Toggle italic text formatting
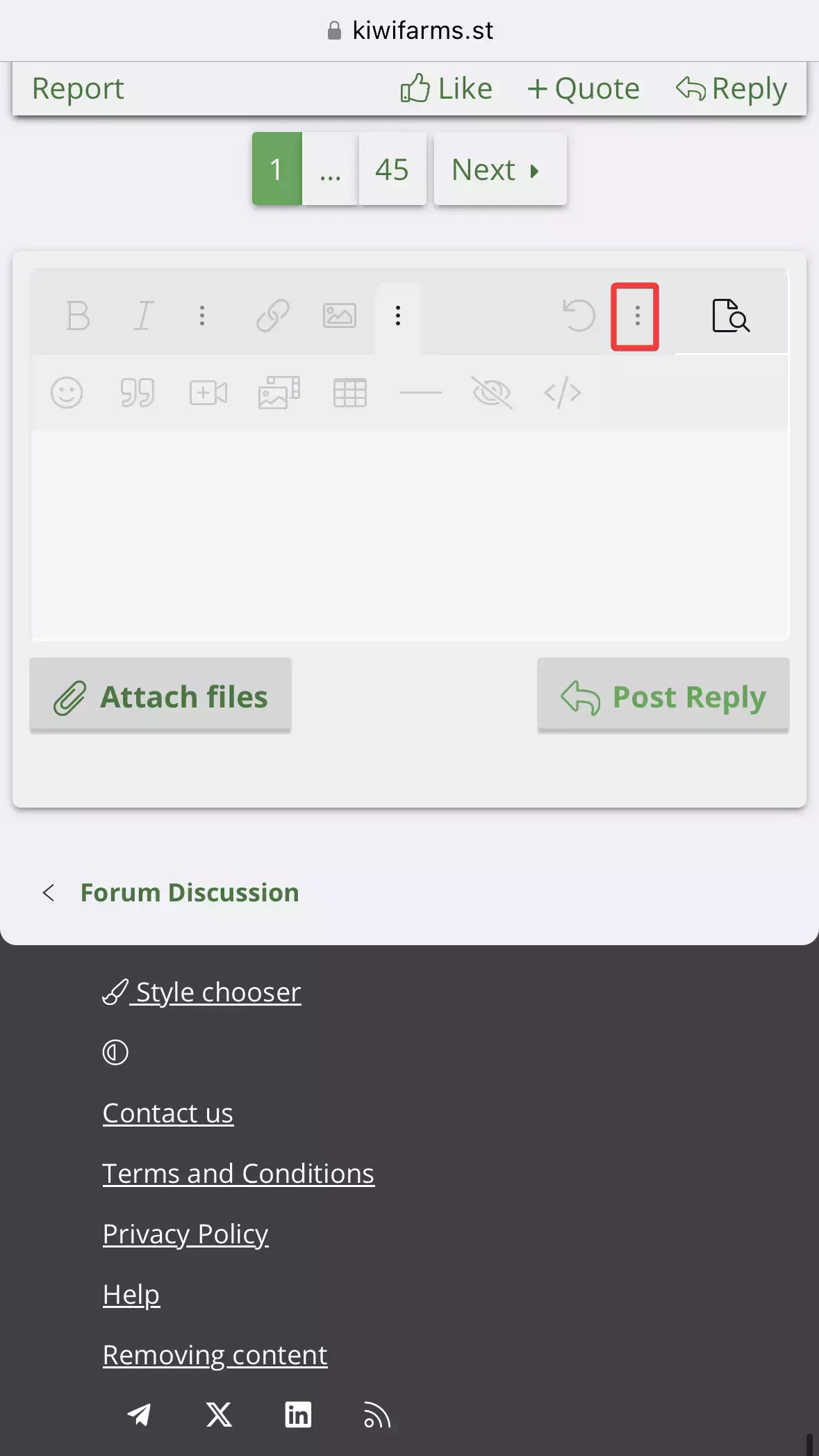The width and height of the screenshot is (819, 1456). pos(142,316)
